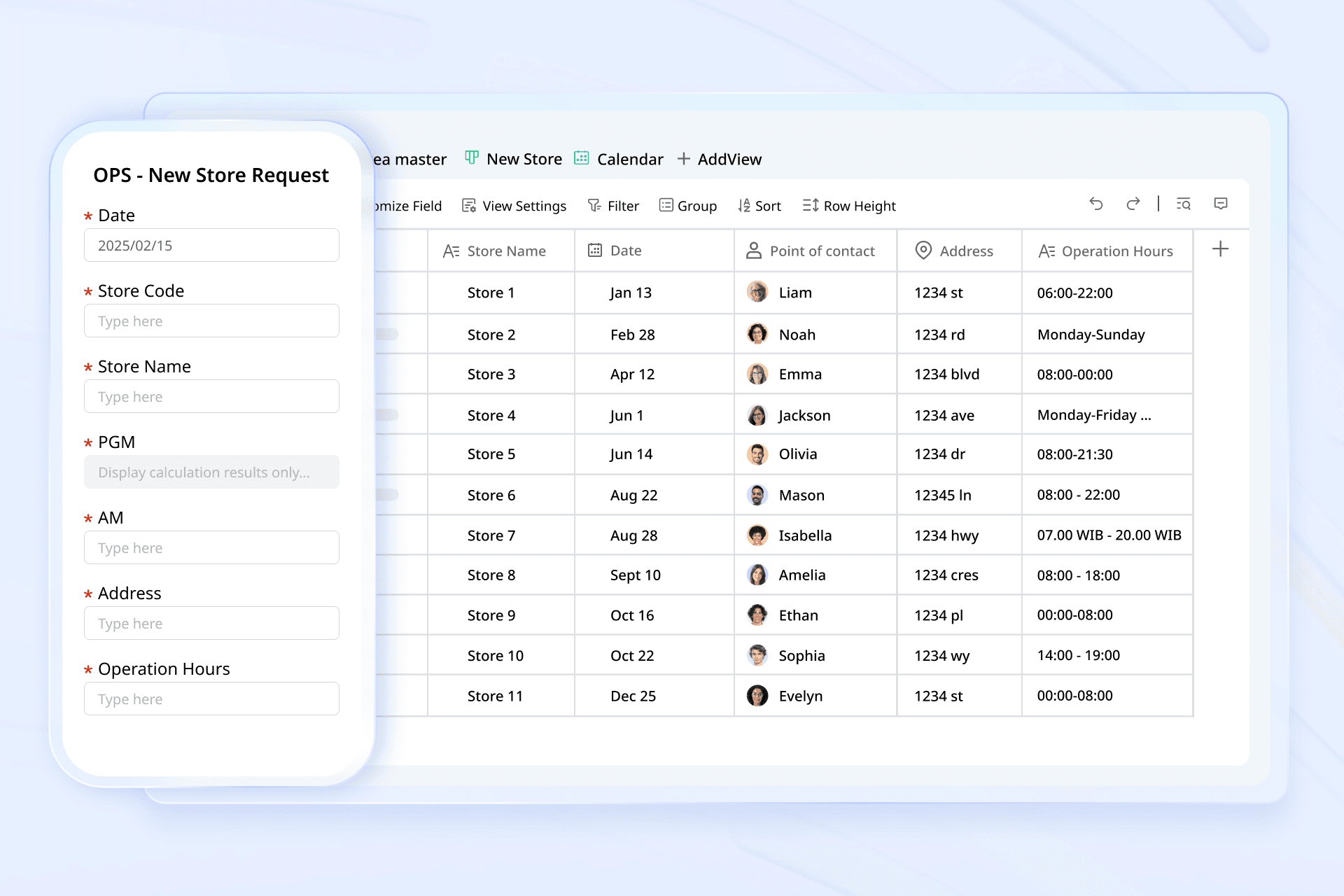Open View Settings
1344x896 pixels.
[x=514, y=206]
